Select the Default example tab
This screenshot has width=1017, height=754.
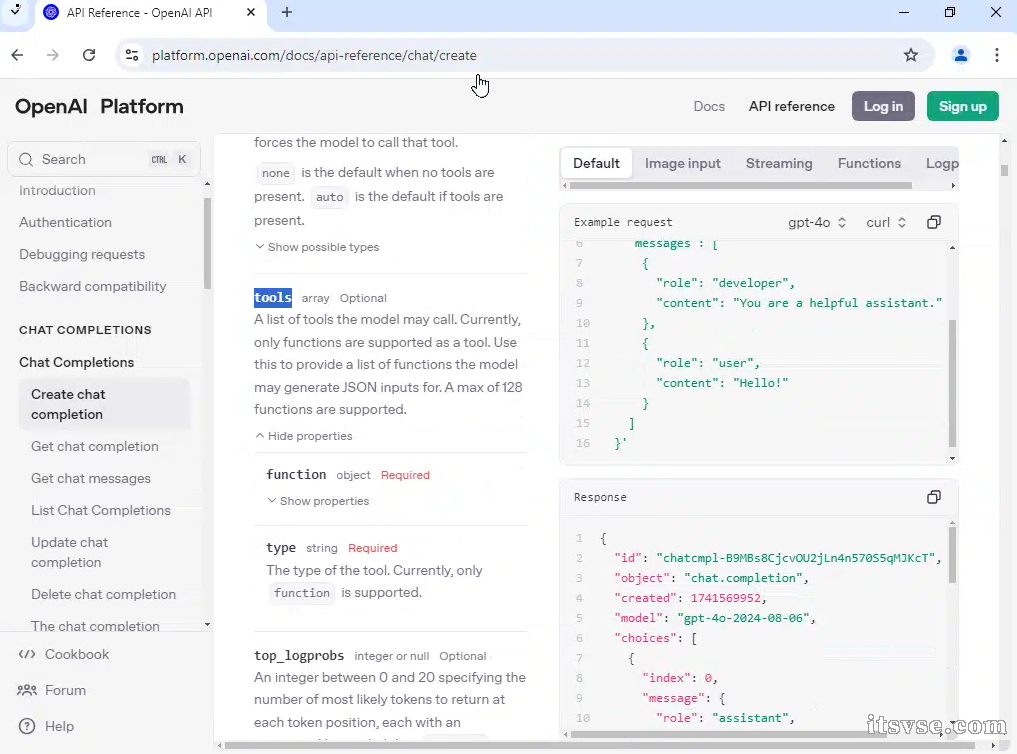[596, 163]
